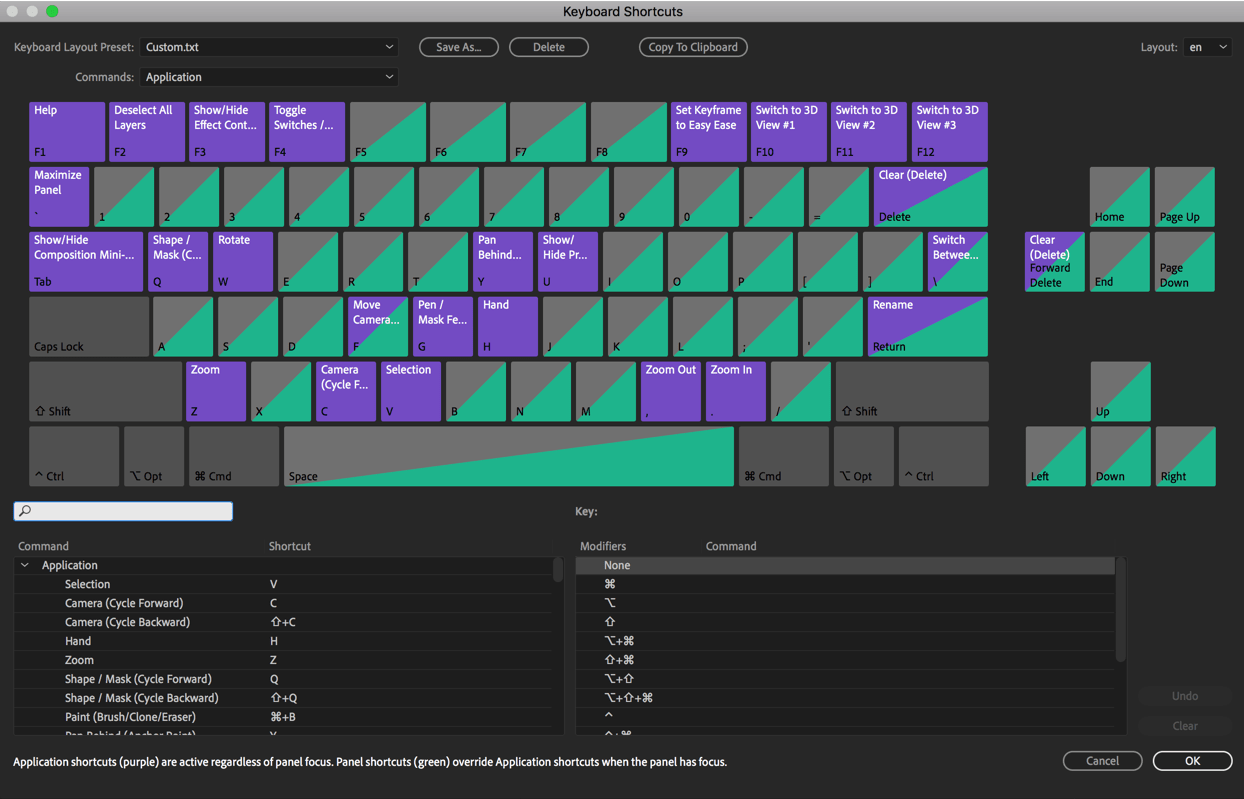Collapse the Application command group
Image resolution: width=1244 pixels, height=799 pixels.
(25, 566)
